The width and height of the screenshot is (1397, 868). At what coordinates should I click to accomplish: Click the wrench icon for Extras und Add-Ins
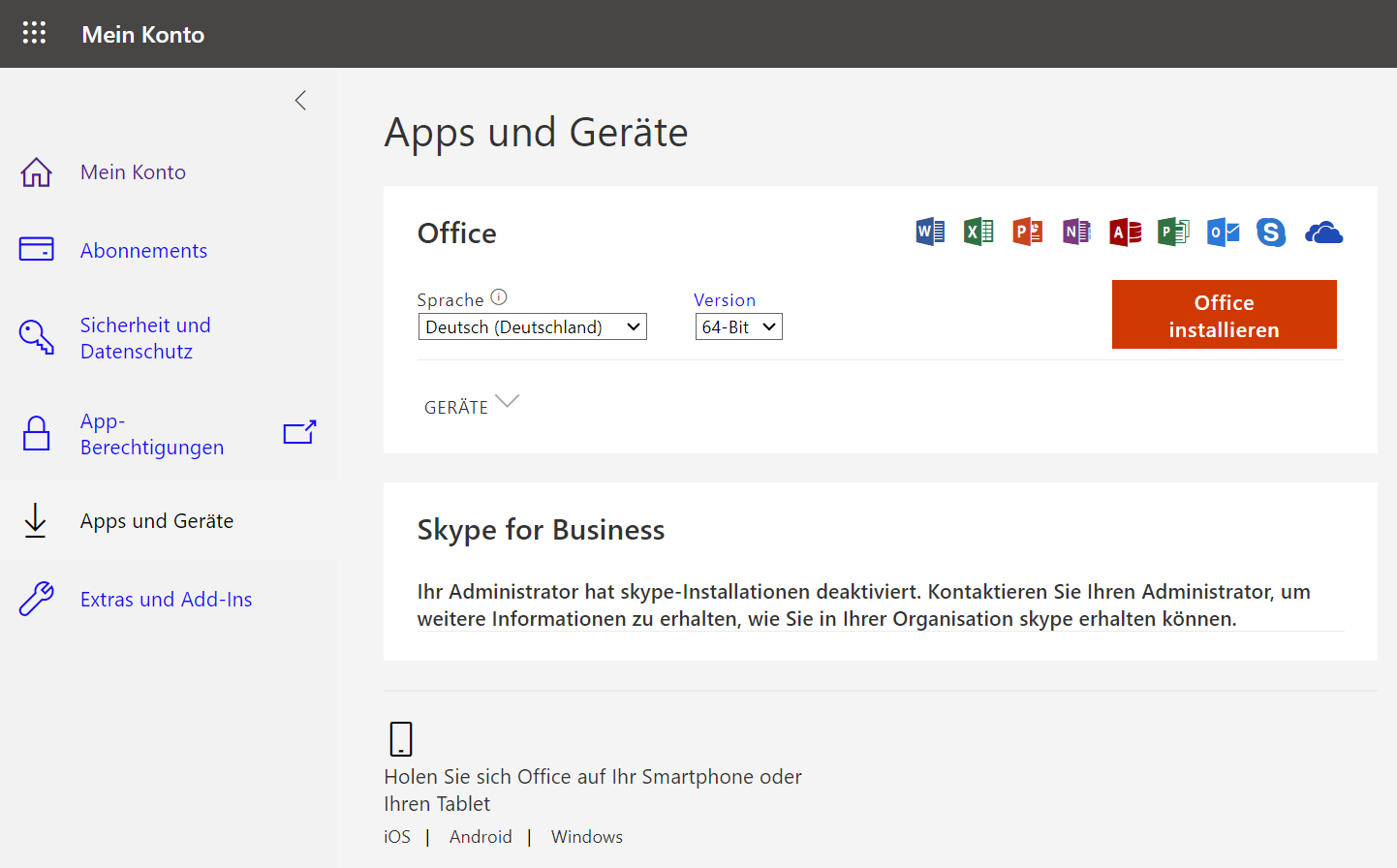(37, 599)
